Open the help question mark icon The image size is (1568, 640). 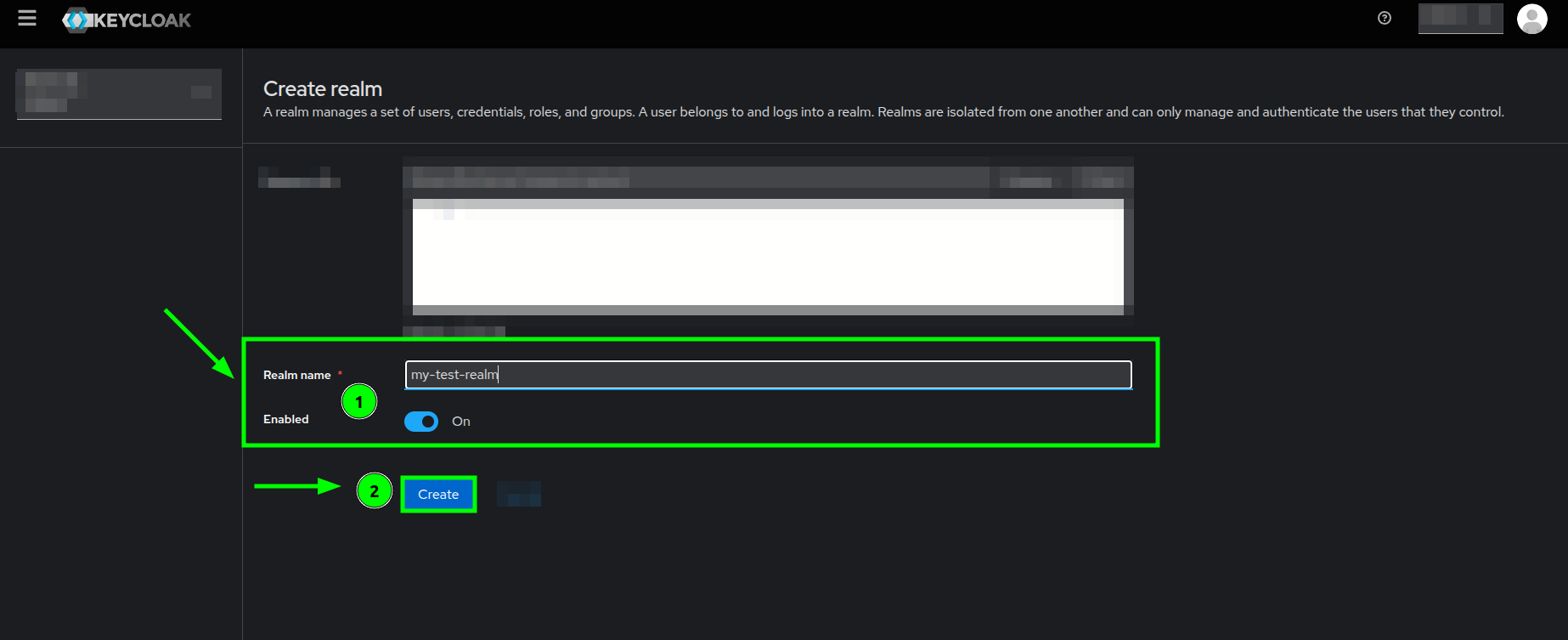pos(1385,18)
